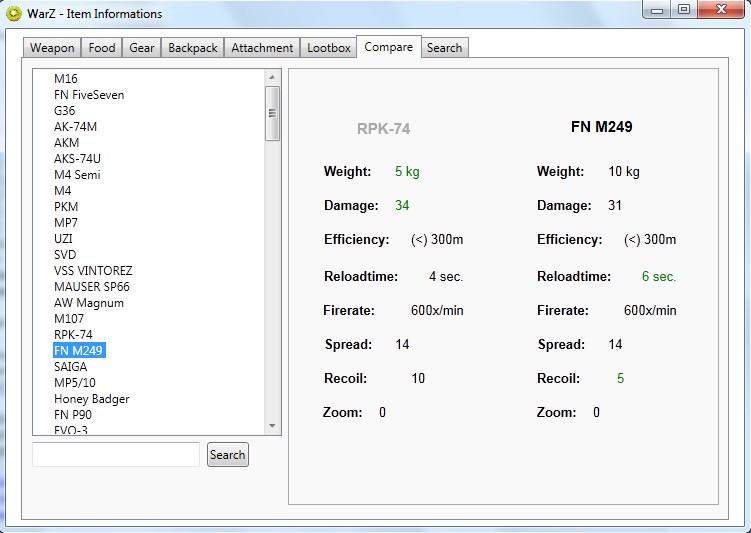Screen dimensions: 751x533
Task: Select AK-74M in the weapon list
Action: pyautogui.click(x=75, y=126)
